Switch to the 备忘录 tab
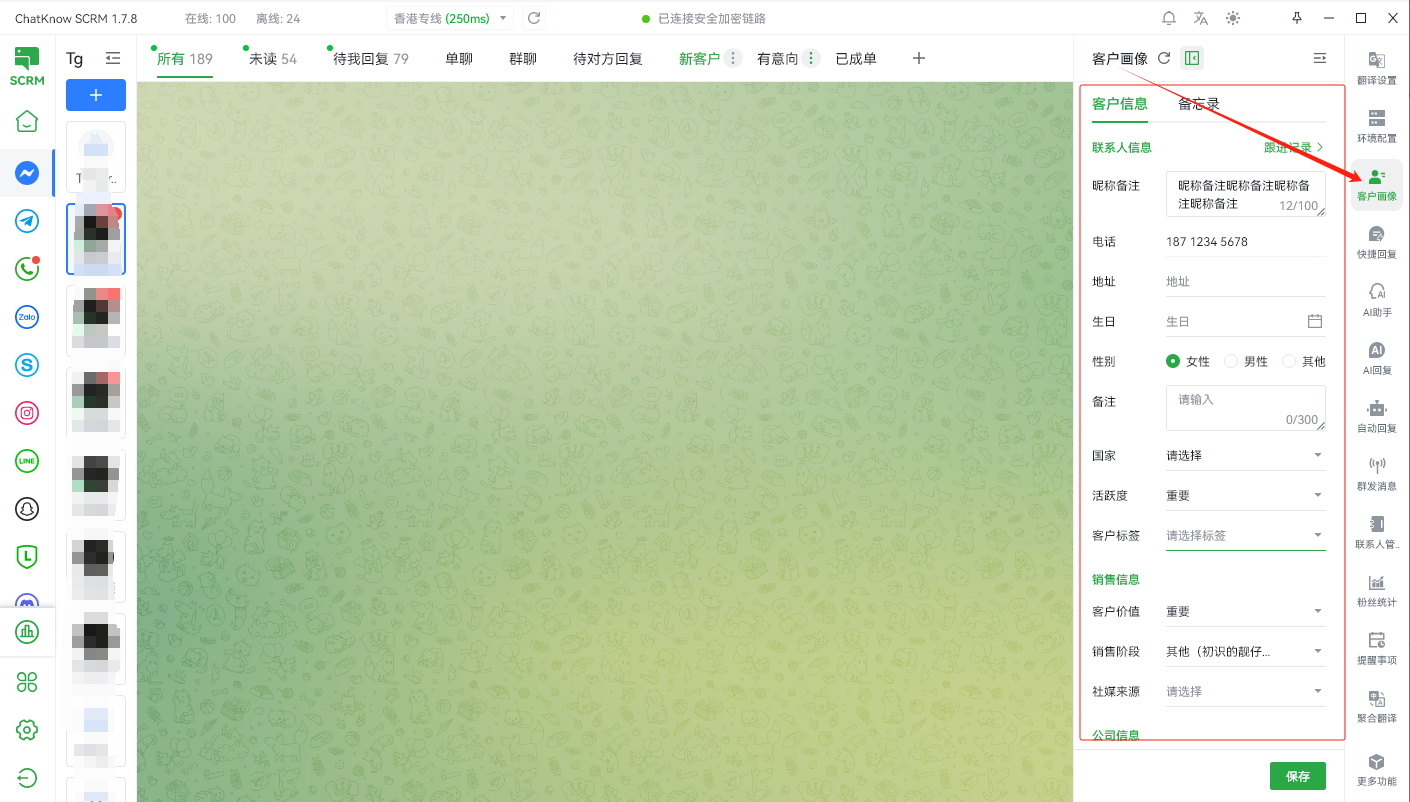The height and width of the screenshot is (802, 1410). tap(1198, 104)
